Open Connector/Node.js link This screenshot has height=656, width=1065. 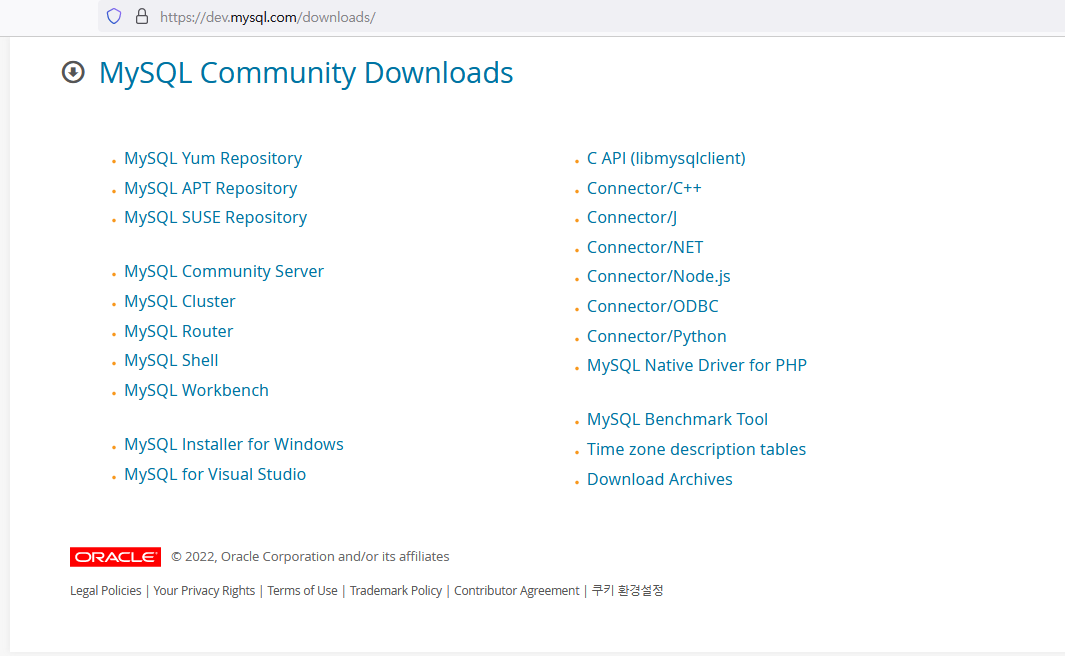click(658, 276)
